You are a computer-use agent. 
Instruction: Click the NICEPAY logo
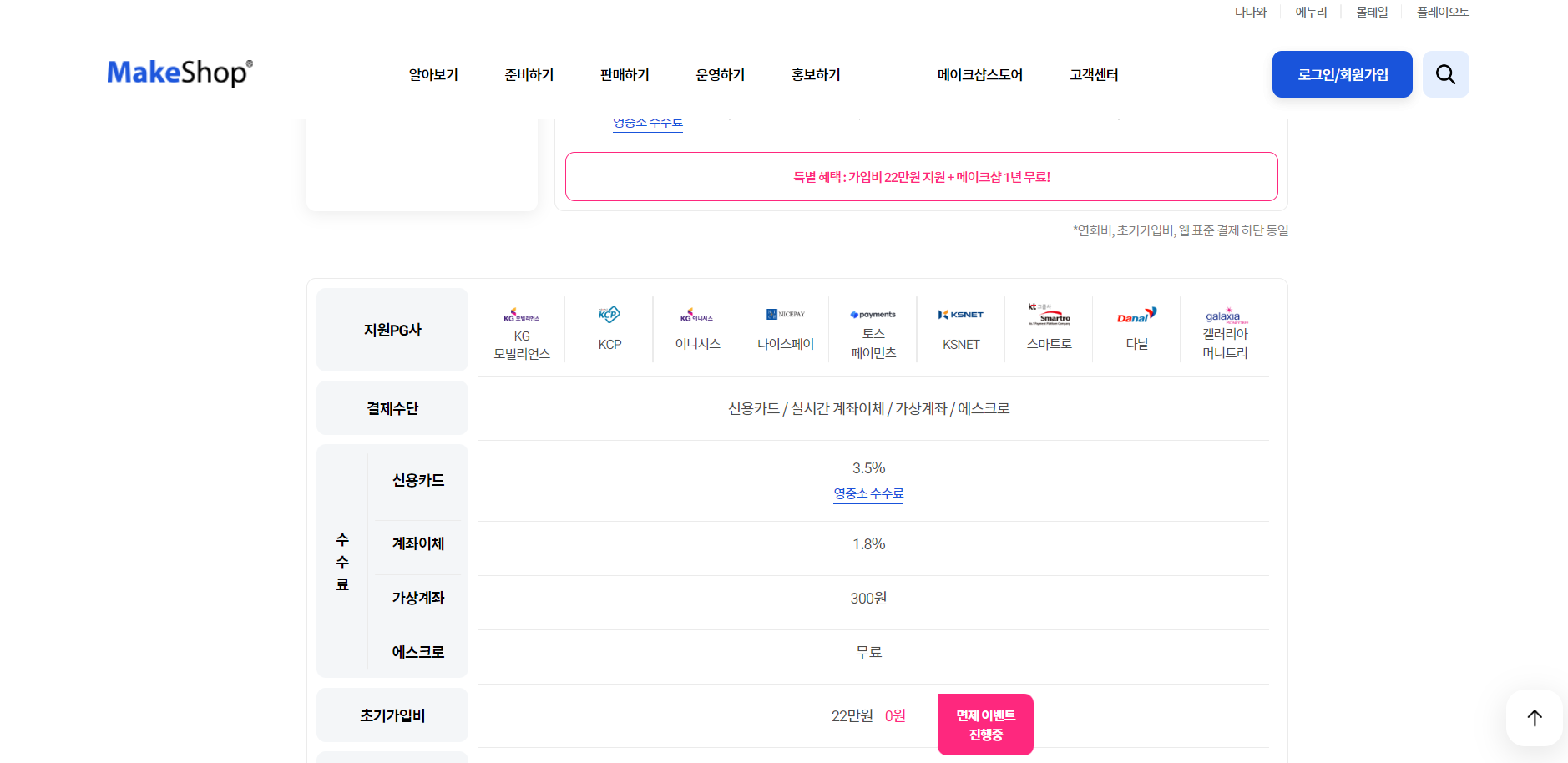(786, 315)
